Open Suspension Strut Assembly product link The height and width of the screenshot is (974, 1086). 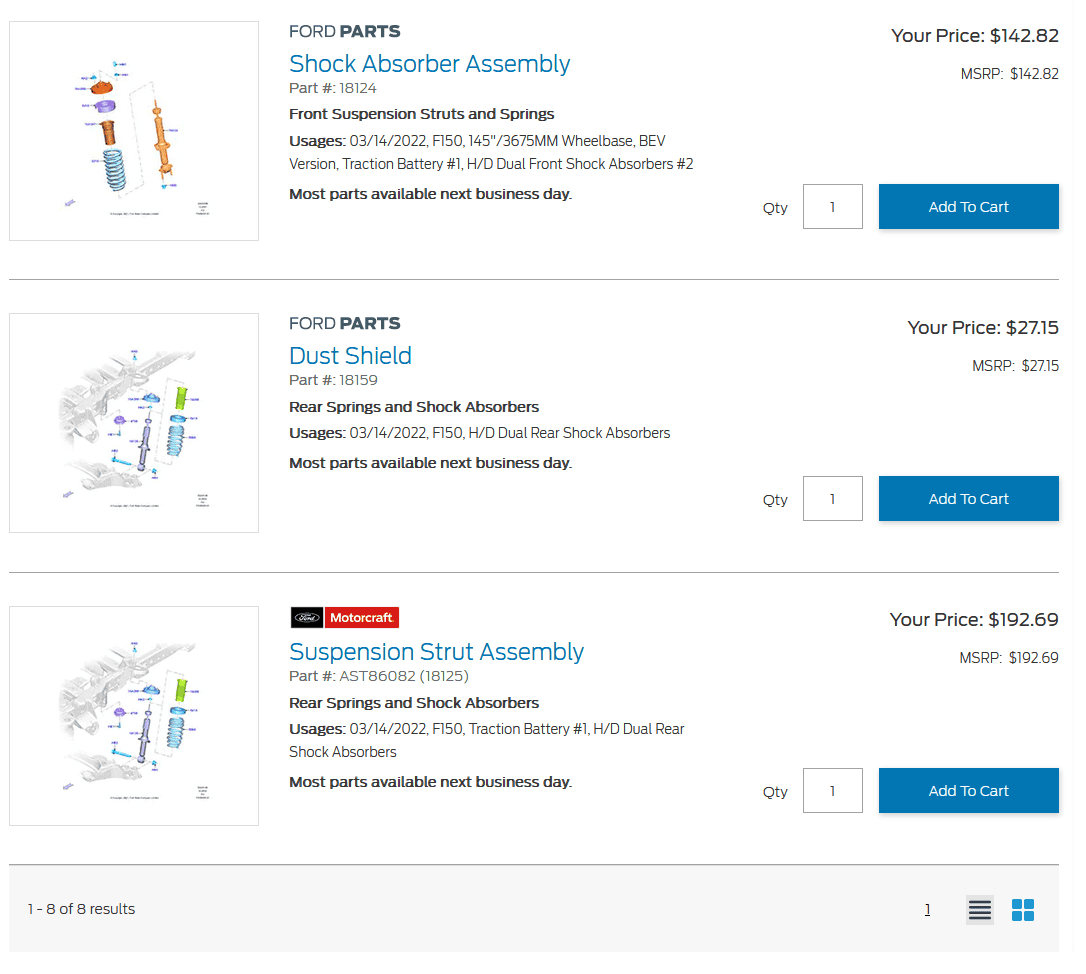pyautogui.click(x=436, y=652)
